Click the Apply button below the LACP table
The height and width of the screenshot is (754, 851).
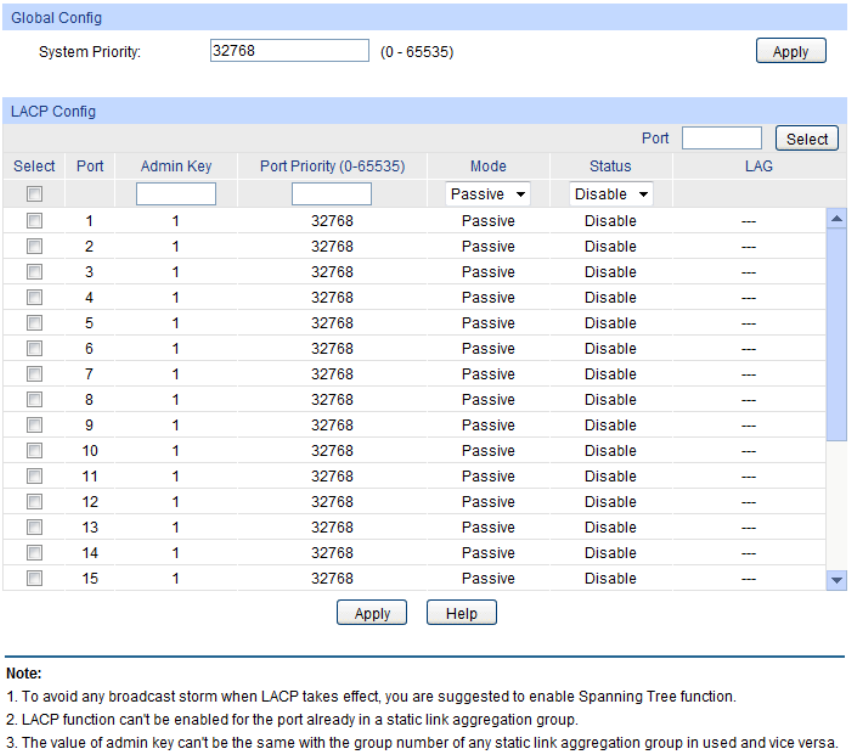[372, 613]
